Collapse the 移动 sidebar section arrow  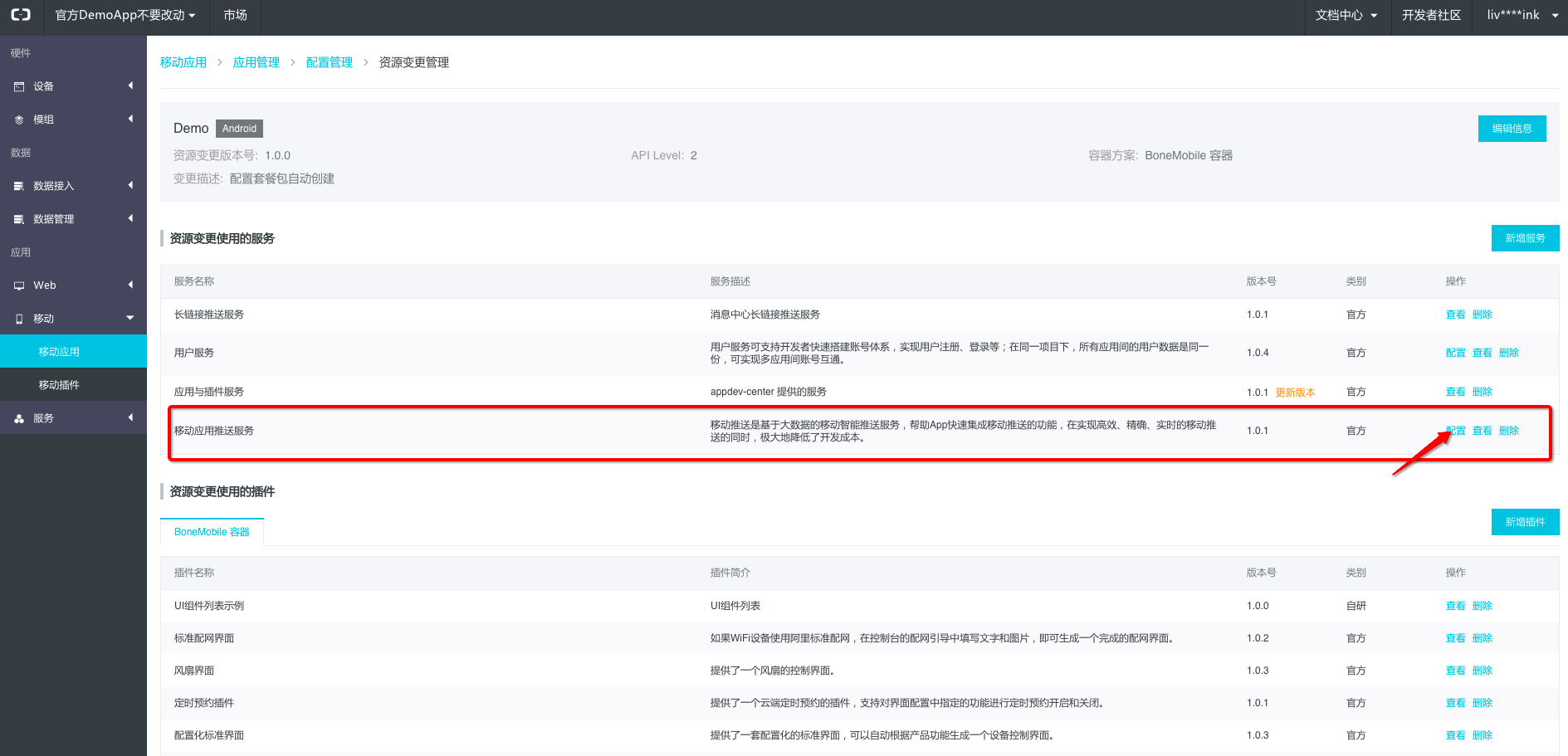point(130,318)
